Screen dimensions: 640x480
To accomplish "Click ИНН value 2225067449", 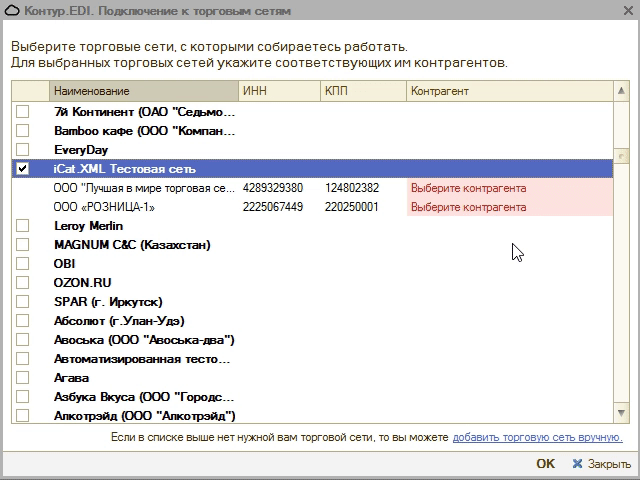I will pos(273,207).
